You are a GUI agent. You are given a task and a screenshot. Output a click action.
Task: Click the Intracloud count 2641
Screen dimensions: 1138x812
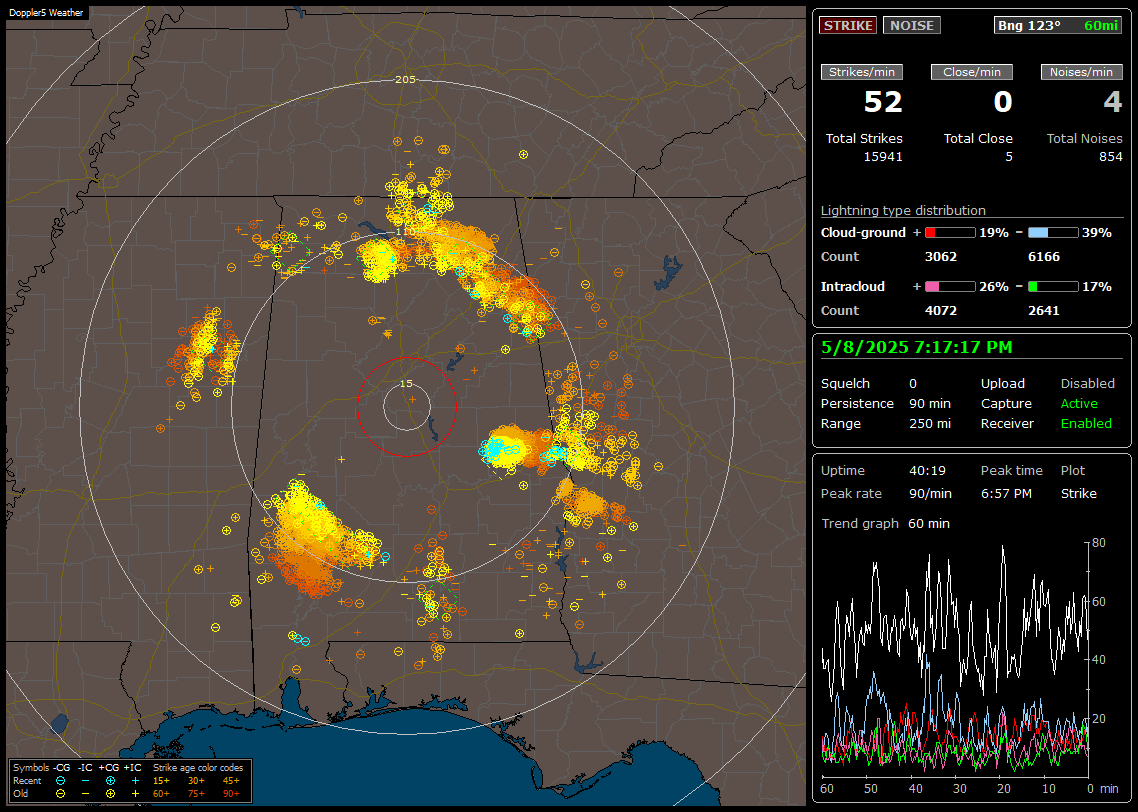coord(1044,311)
